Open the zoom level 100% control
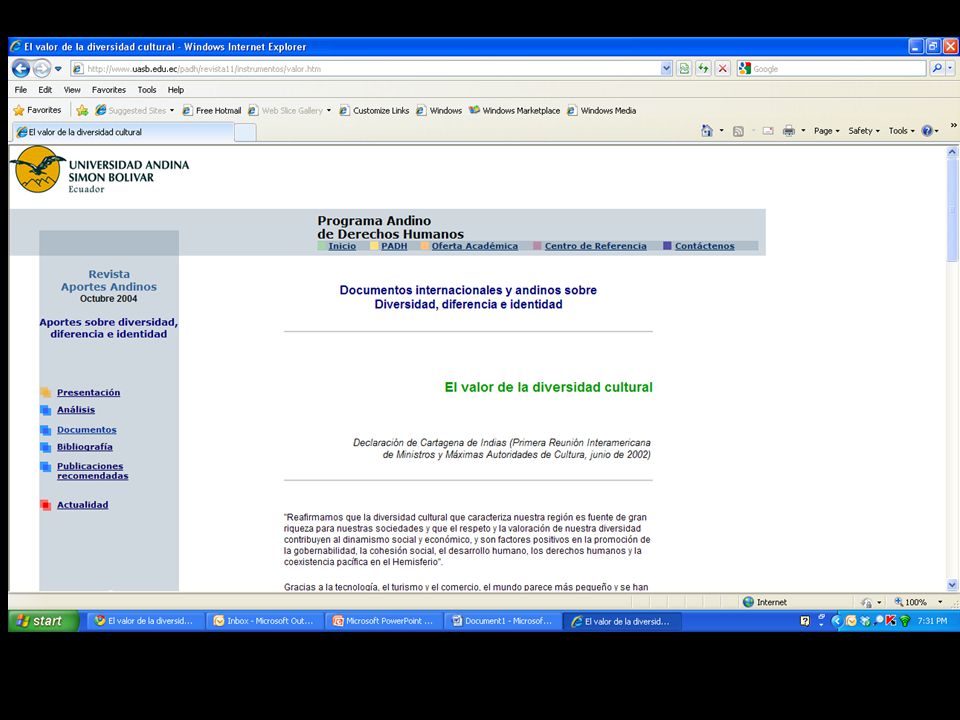The width and height of the screenshot is (960, 720). pos(918,602)
